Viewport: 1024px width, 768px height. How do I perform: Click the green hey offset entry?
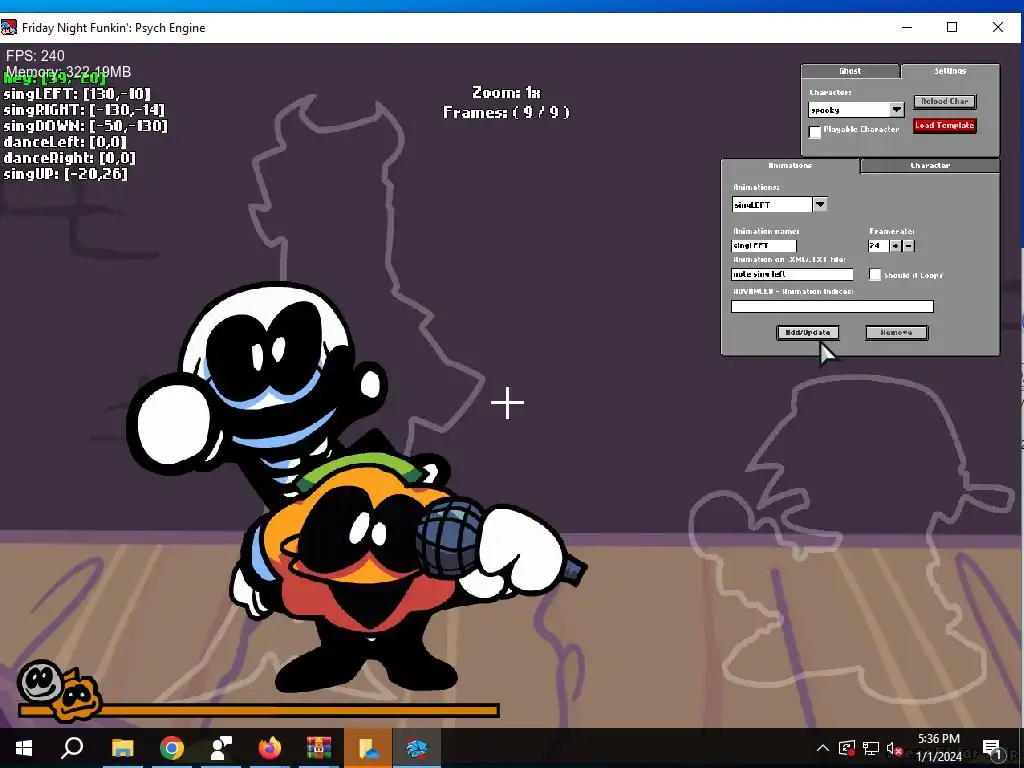click(54, 78)
